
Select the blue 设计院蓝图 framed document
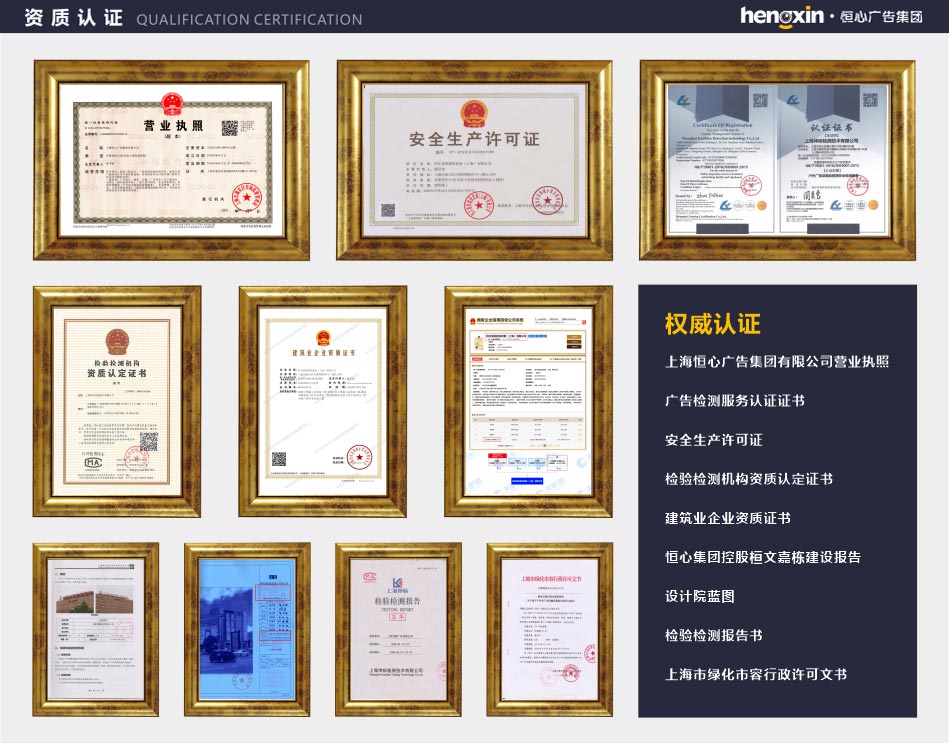coord(245,635)
